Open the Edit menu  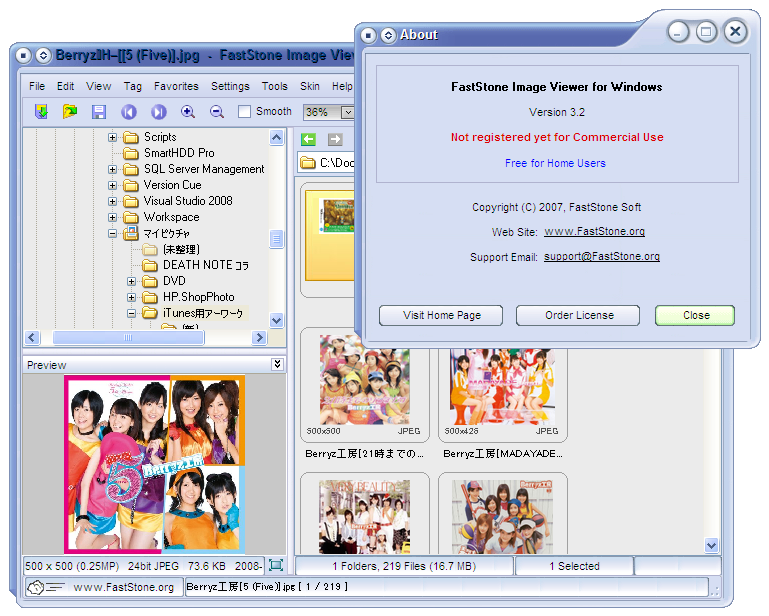tap(65, 86)
